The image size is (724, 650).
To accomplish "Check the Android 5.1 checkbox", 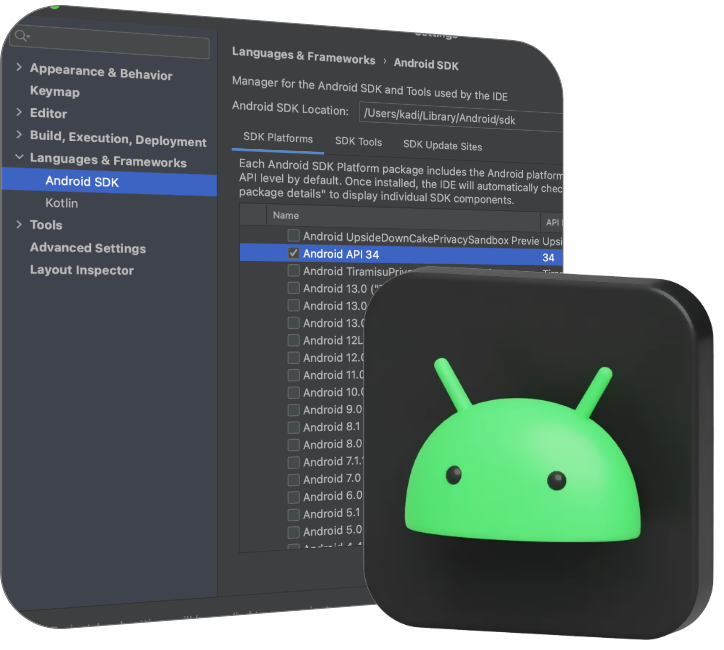I will tap(293, 515).
